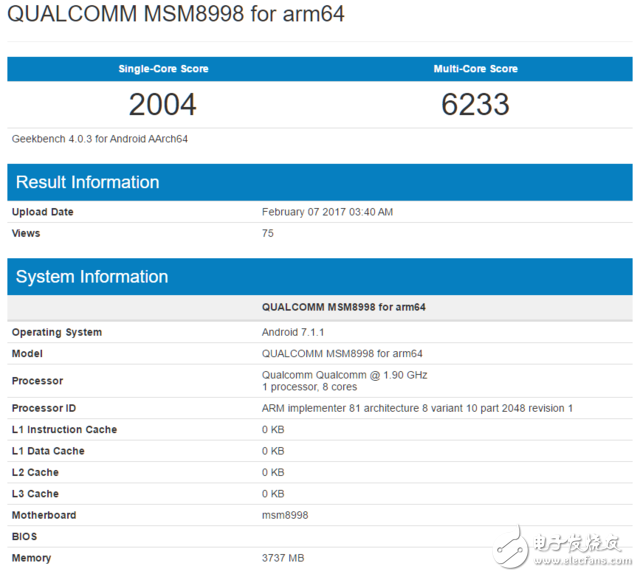
Task: Click the Geekbench 4.0.3 for Android text
Action: pos(100,139)
